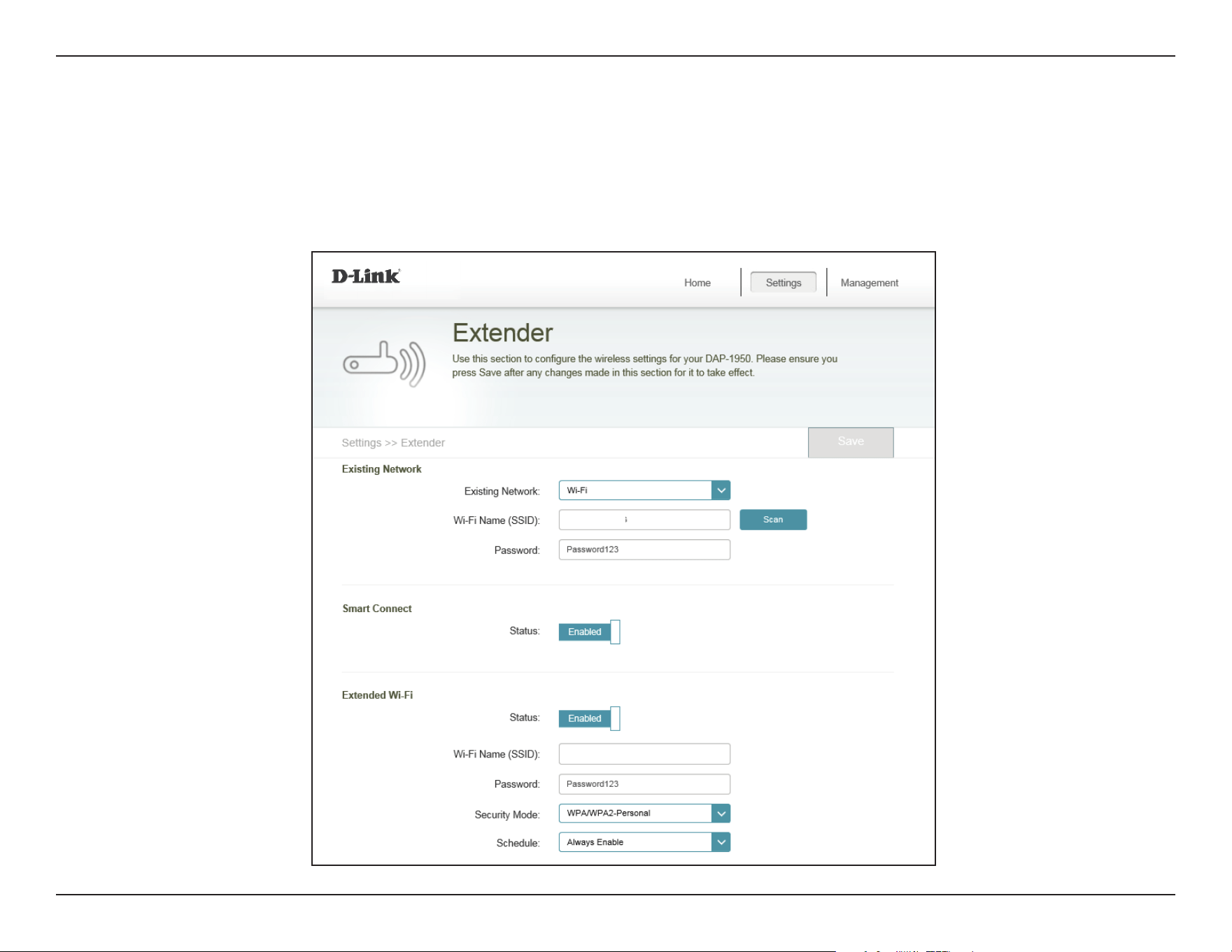The image size is (1232, 952).
Task: Click the D-Link logo
Action: click(x=365, y=276)
